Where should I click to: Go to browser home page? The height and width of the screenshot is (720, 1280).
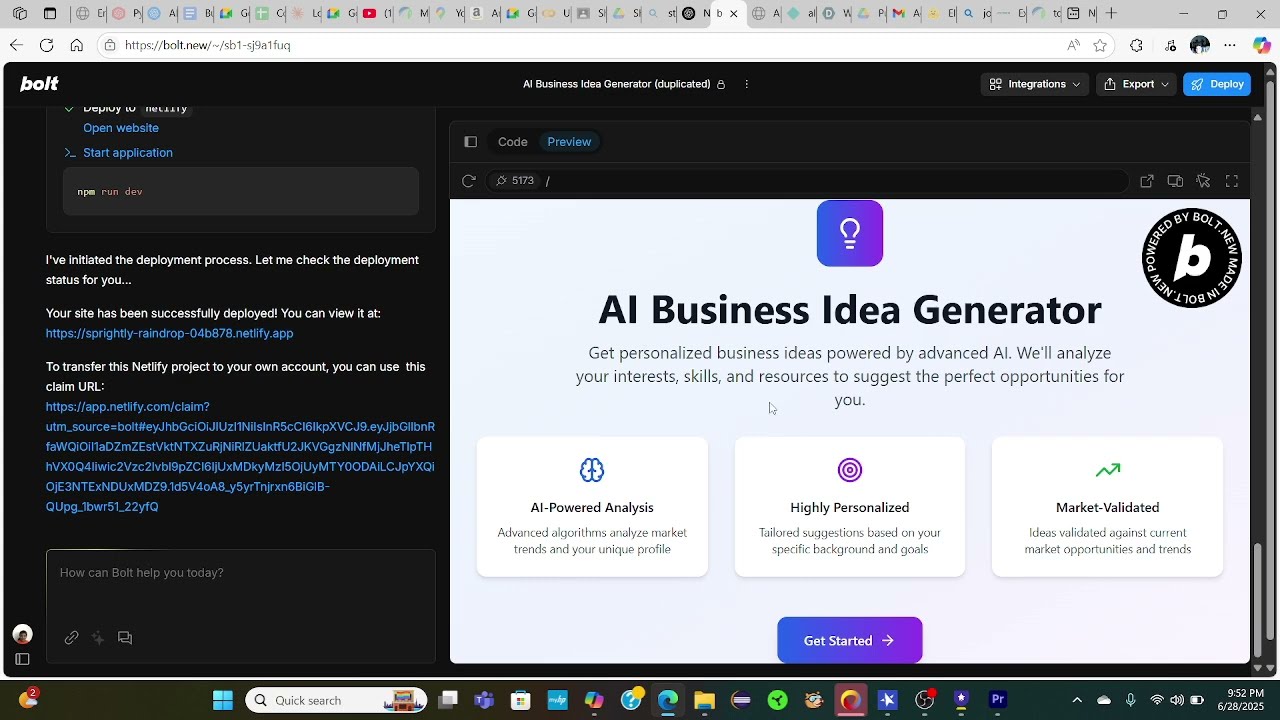coord(76,45)
